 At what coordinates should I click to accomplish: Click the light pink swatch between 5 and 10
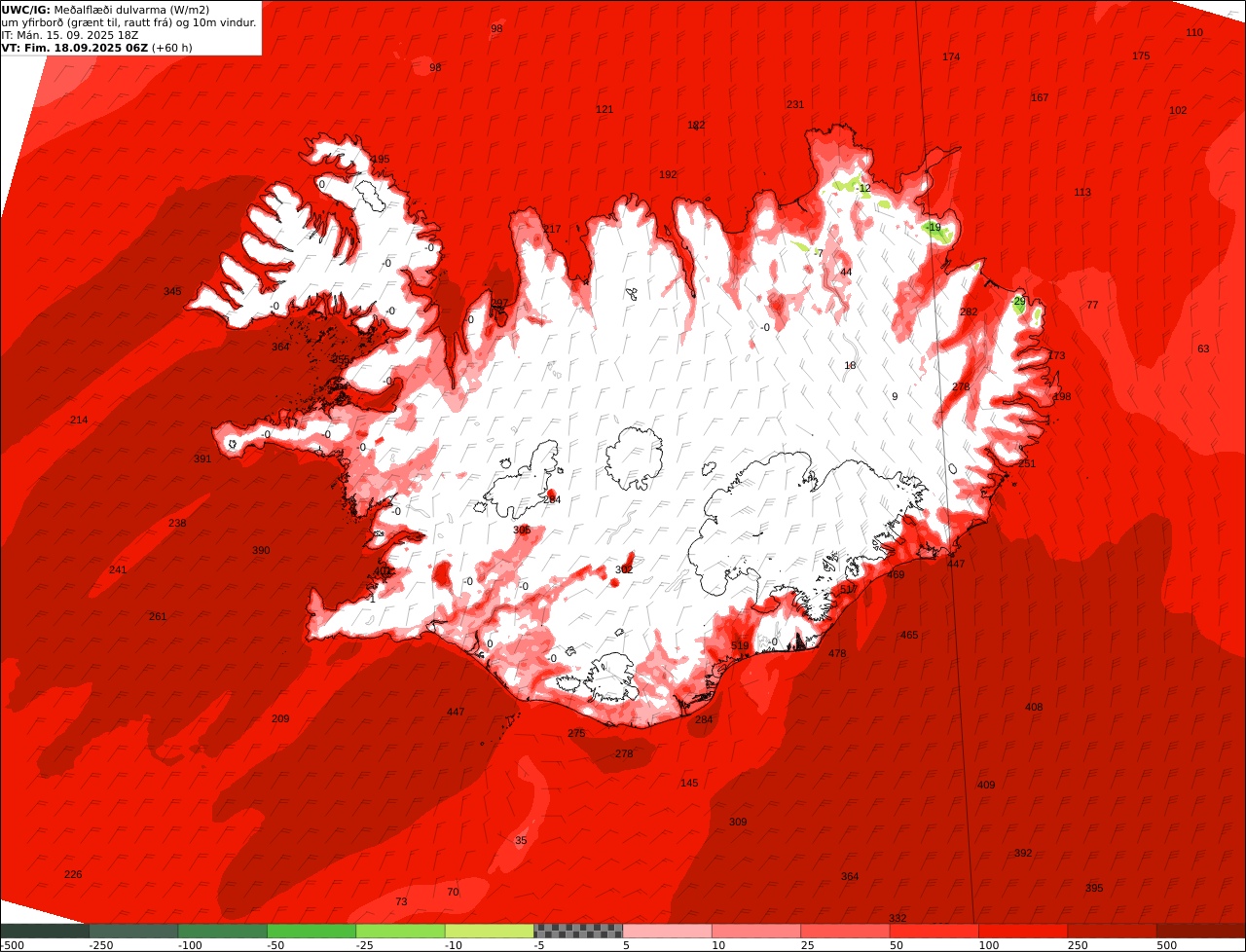668,931
